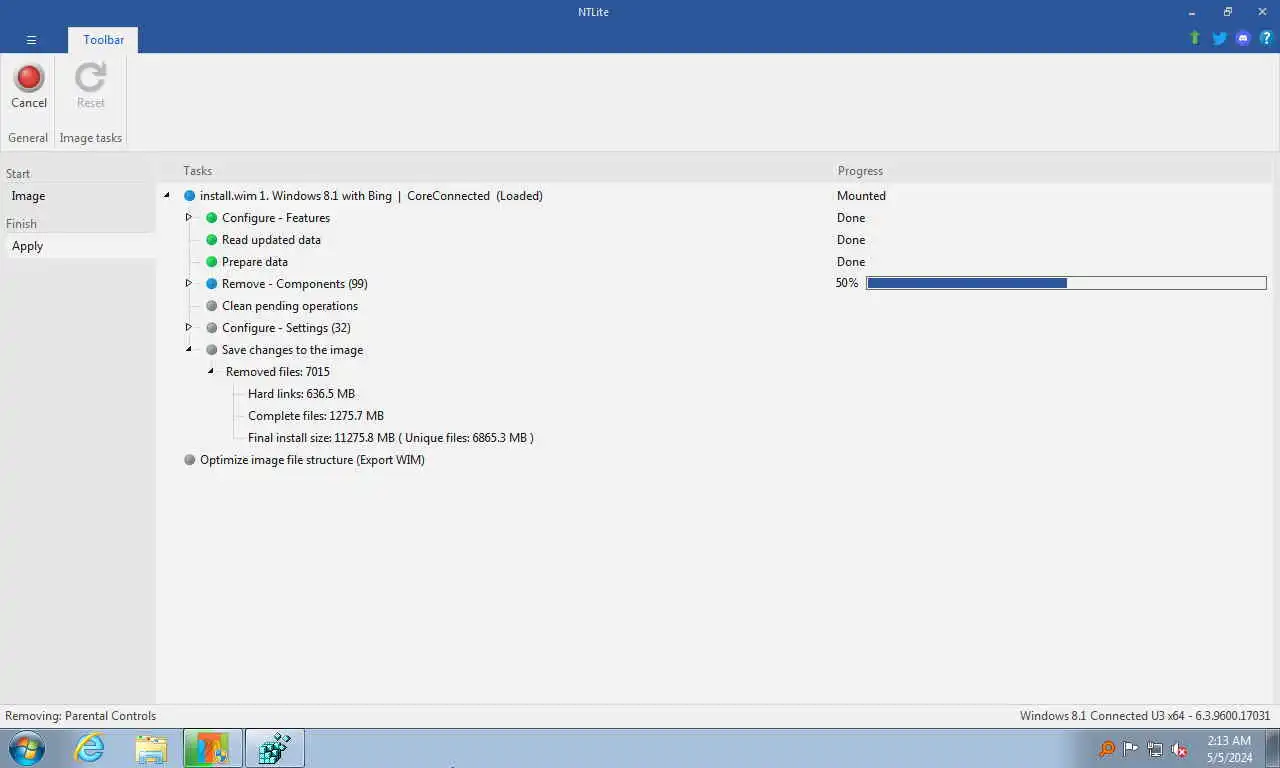Click the Mounted progress value

click(x=861, y=196)
